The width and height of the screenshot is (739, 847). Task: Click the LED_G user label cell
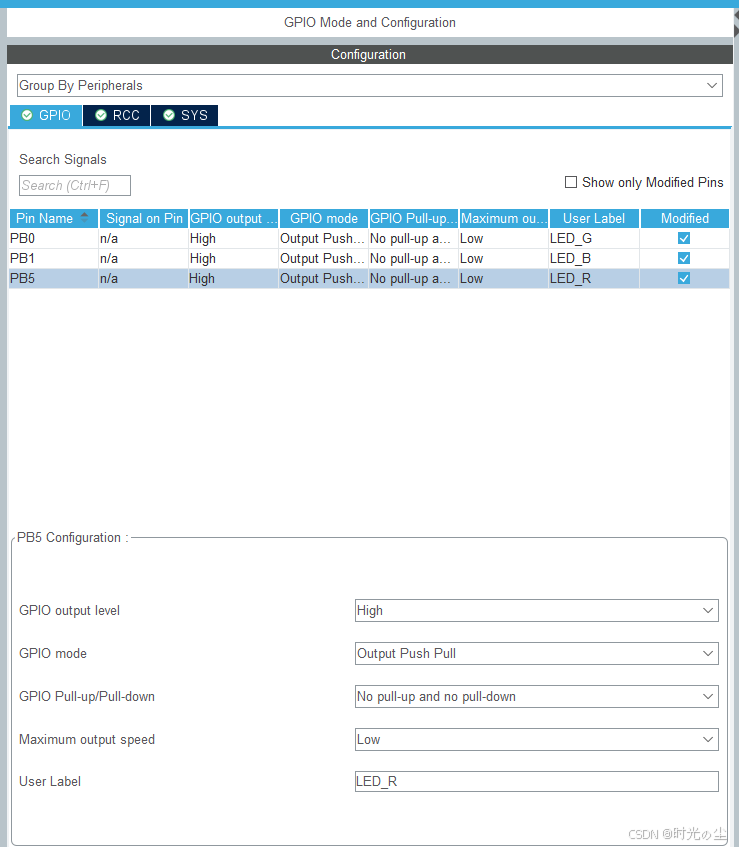click(x=594, y=238)
